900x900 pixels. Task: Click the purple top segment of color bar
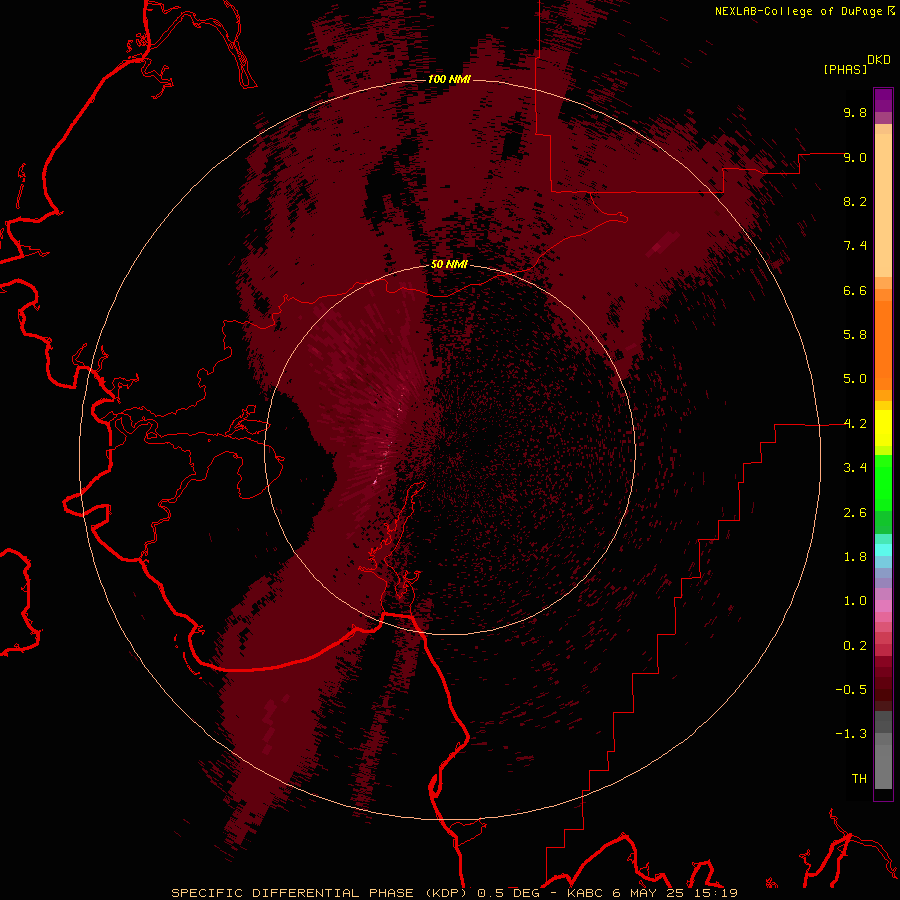click(883, 100)
